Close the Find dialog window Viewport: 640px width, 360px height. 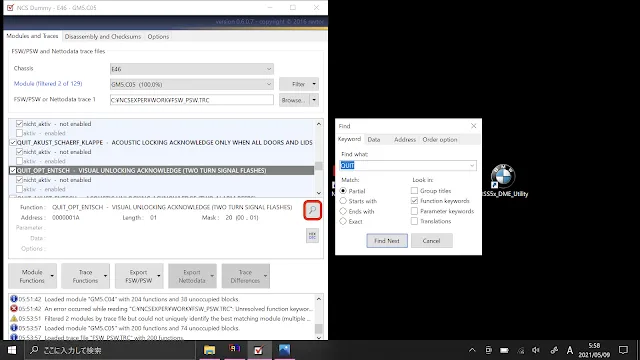[473, 126]
